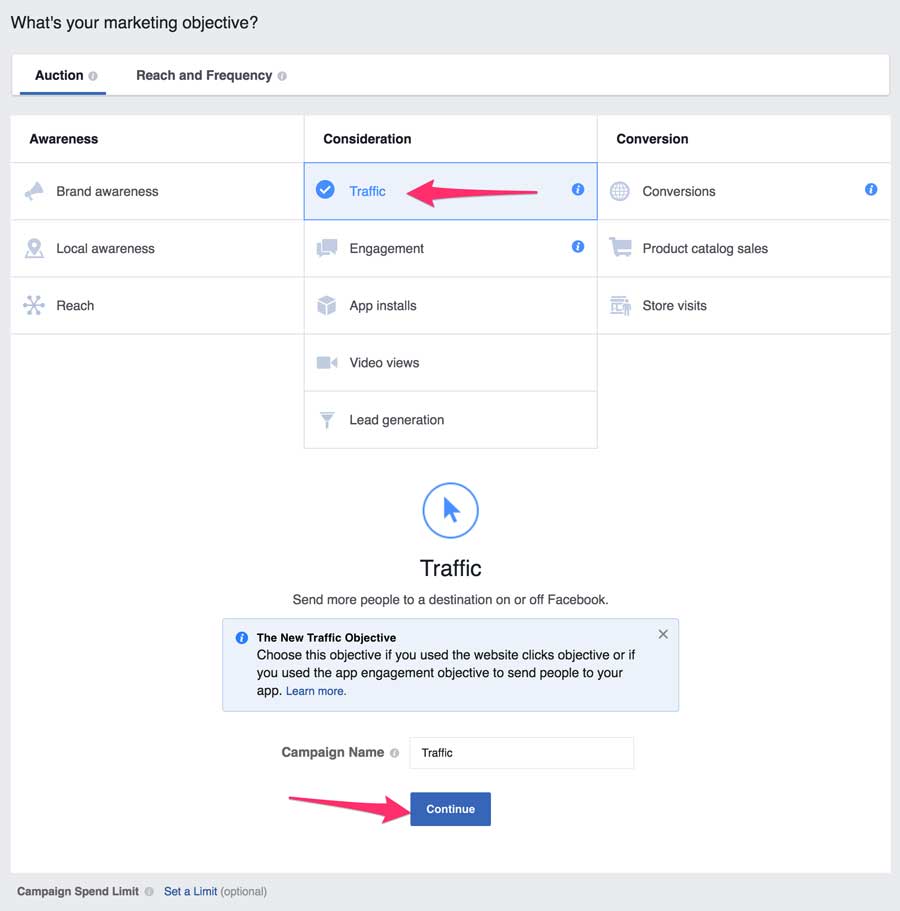
Task: Select the Reach objective
Action: tap(157, 306)
